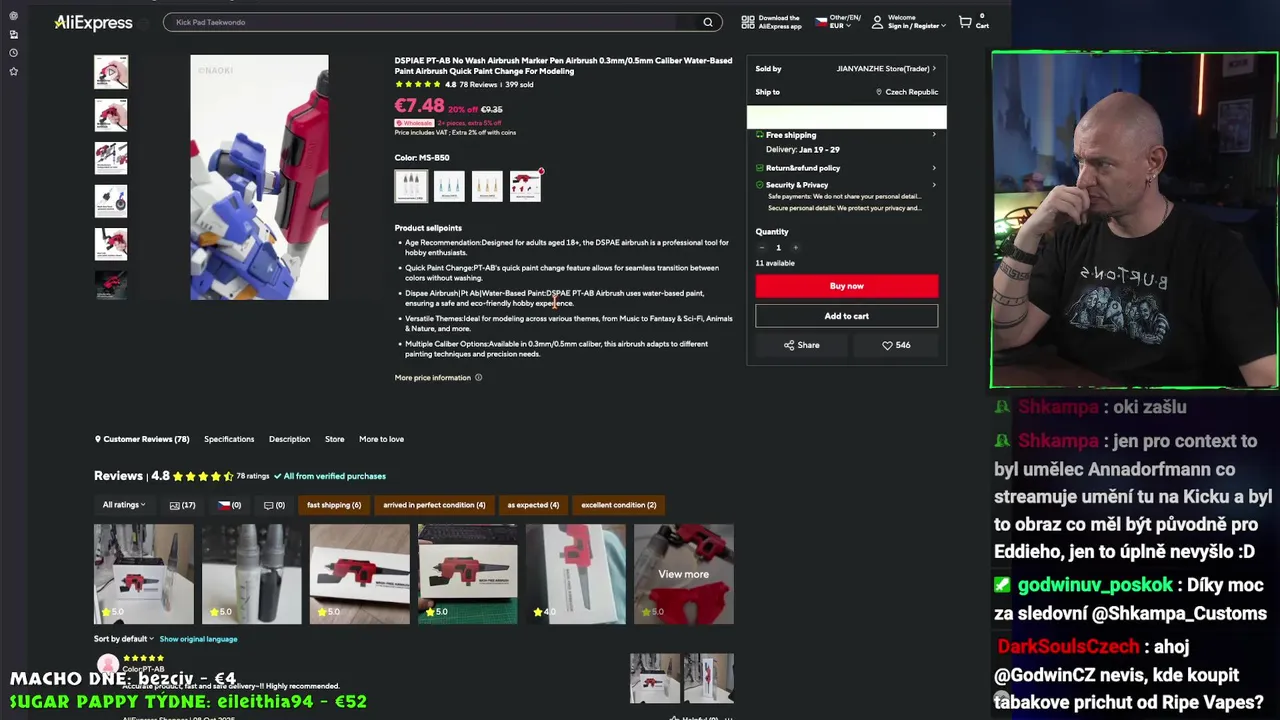Click the Czech Republic location pin
This screenshot has height=720, width=1280.
coord(879,92)
